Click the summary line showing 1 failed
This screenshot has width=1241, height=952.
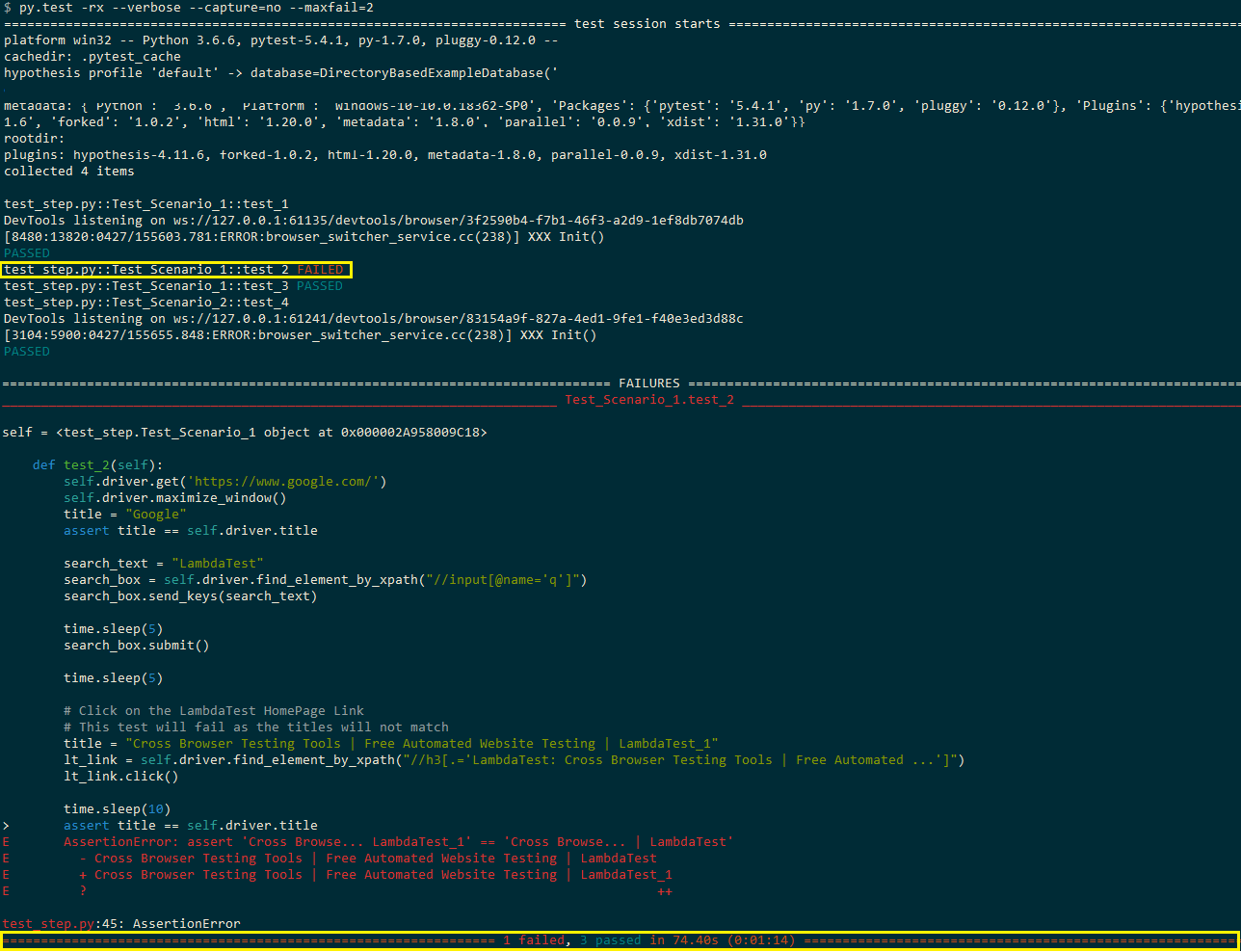click(x=526, y=939)
